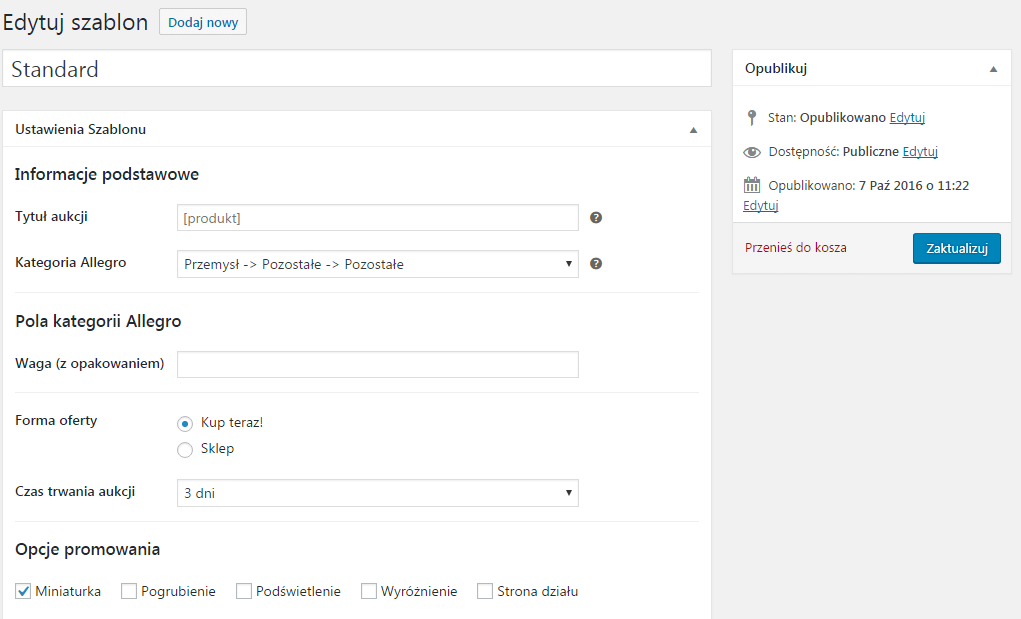This screenshot has height=619, width=1021.
Task: Click the Dodaj nowy button
Action: coord(203,22)
